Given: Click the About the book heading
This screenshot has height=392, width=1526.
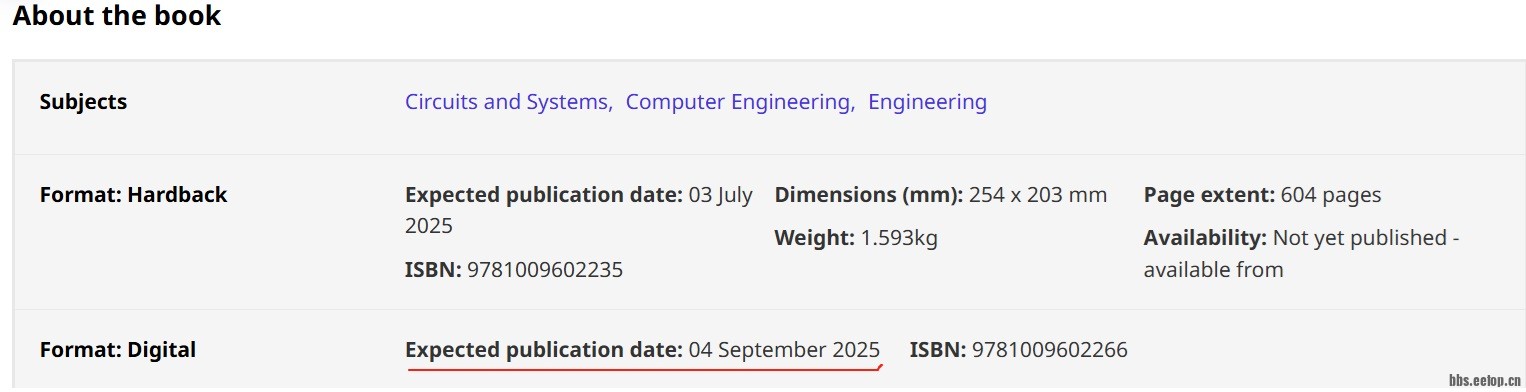Looking at the screenshot, I should click(117, 16).
